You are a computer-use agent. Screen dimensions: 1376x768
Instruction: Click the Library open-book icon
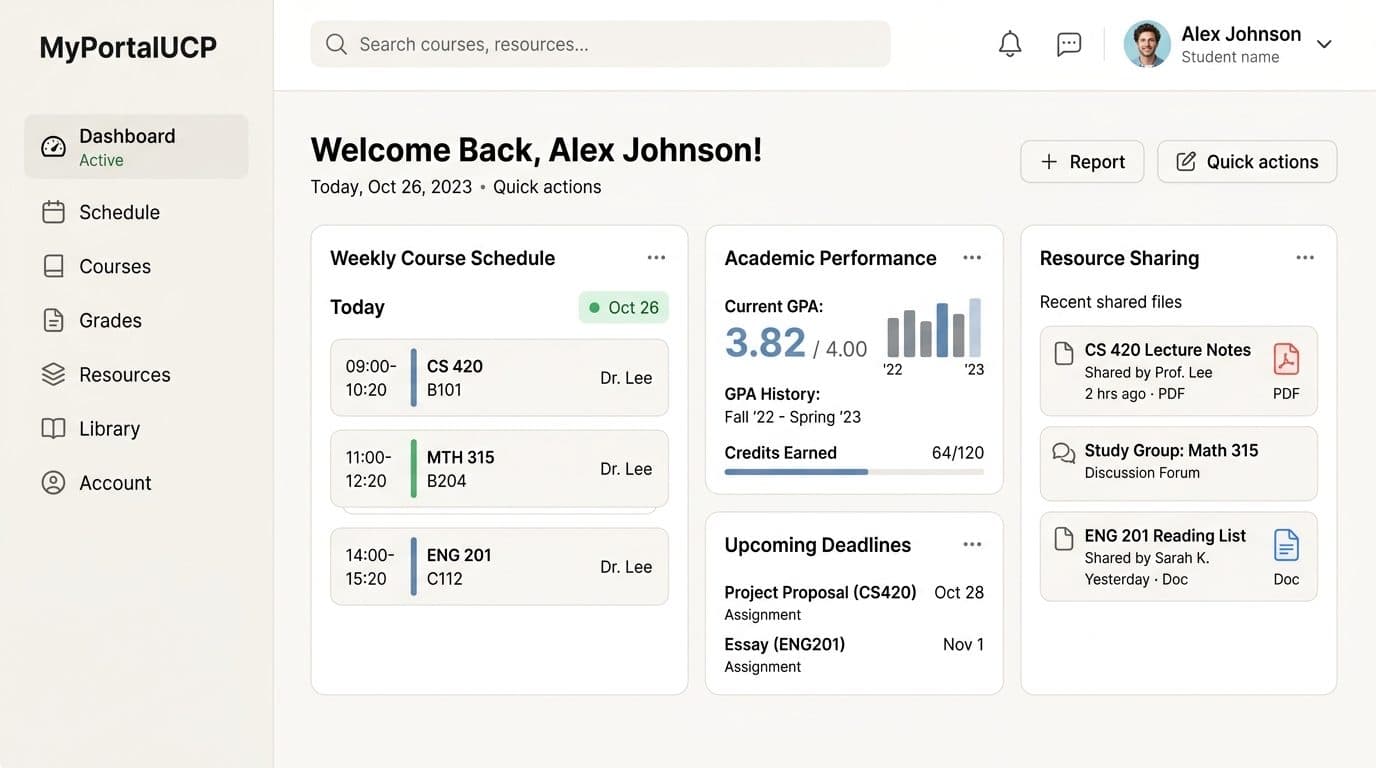(53, 428)
